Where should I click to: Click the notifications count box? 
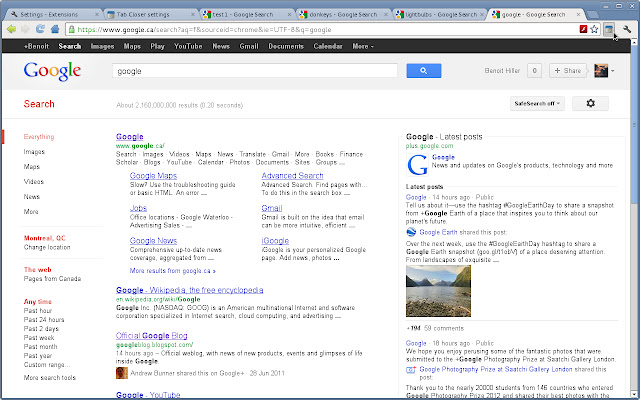pos(534,71)
